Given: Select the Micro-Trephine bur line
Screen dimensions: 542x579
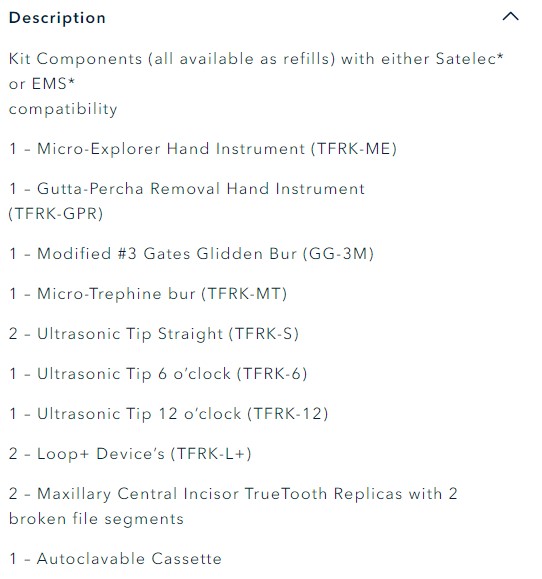Looking at the screenshot, I should 148,294.
